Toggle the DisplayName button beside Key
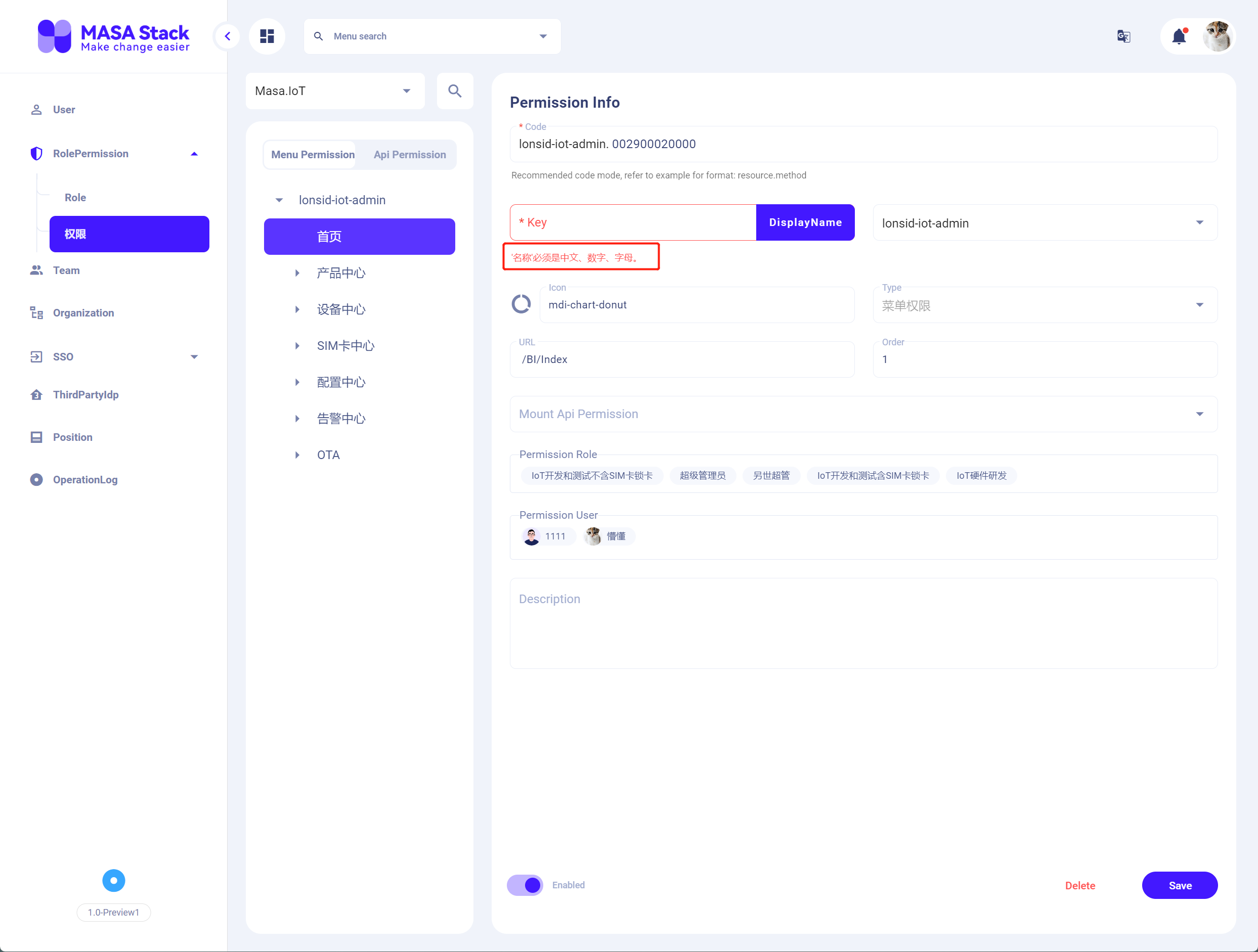Viewport: 1258px width, 952px height. [805, 222]
